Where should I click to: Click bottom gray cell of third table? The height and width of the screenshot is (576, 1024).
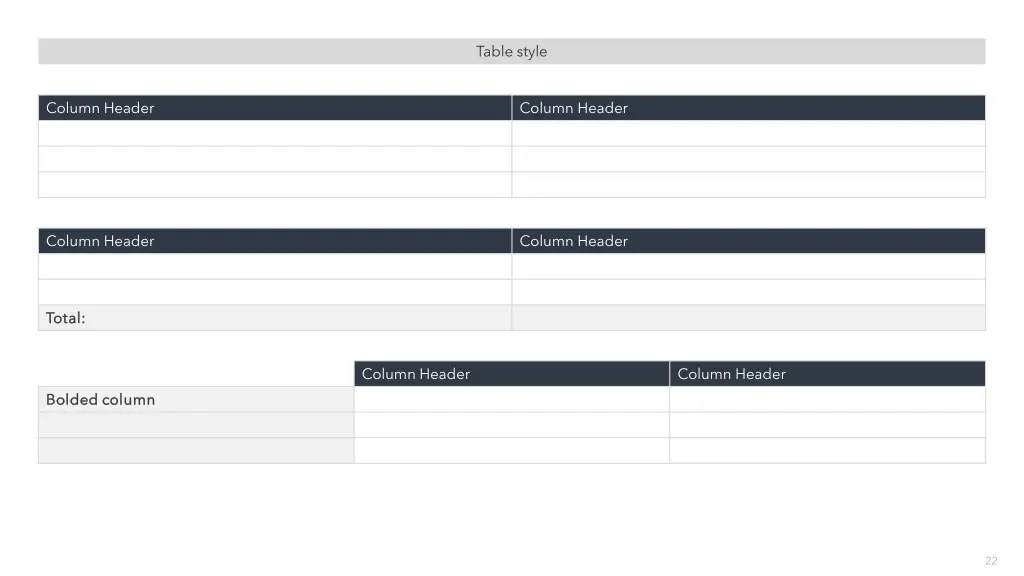(196, 451)
